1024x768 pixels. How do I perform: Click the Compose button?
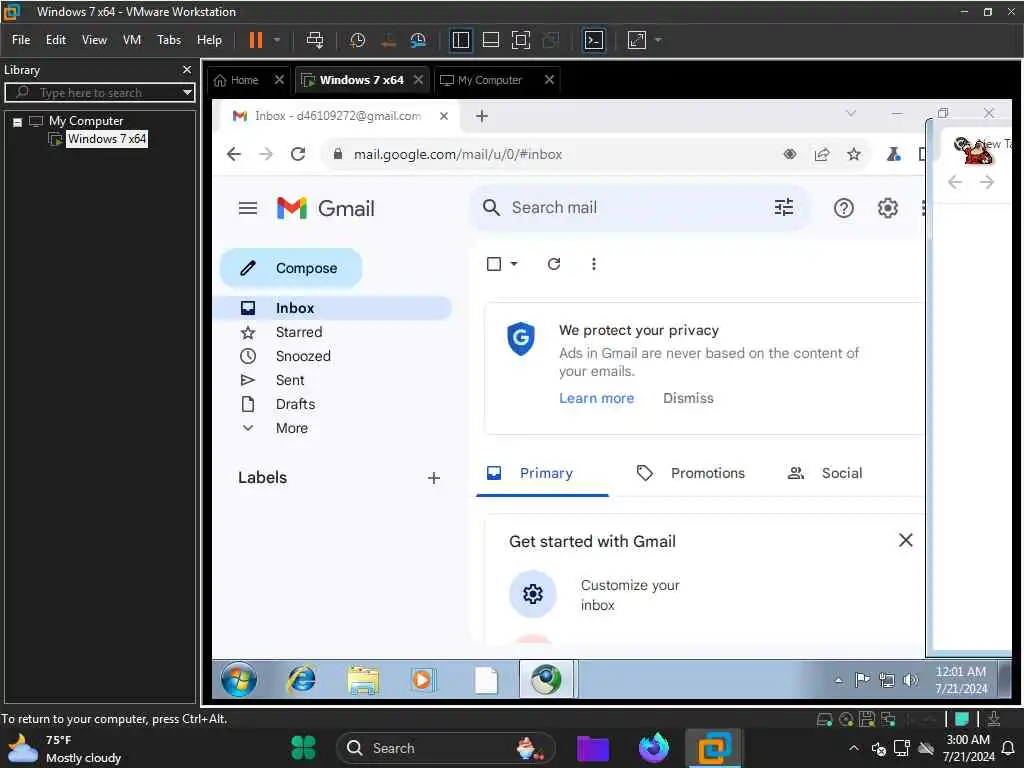coord(291,268)
